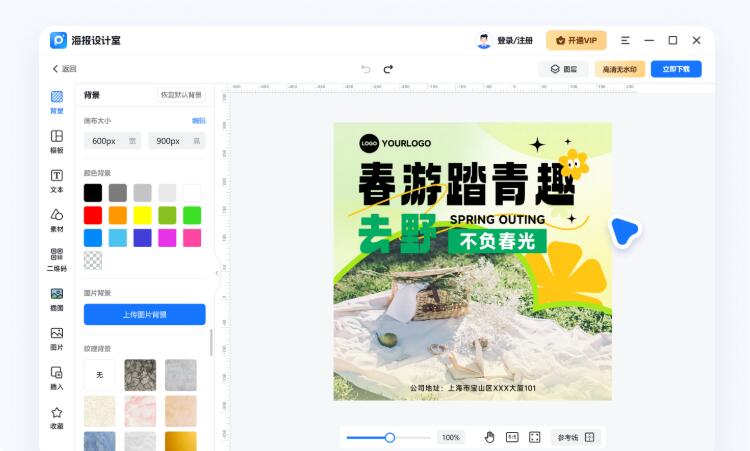Open the hamburger menu in title bar
Screen dimensions: 750x451
625,41
